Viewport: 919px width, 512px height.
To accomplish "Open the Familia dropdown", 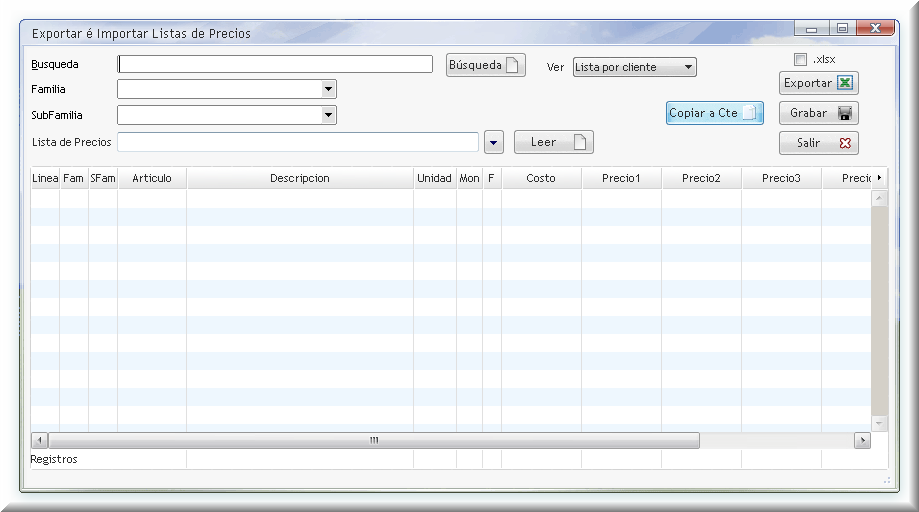I will [x=328, y=89].
